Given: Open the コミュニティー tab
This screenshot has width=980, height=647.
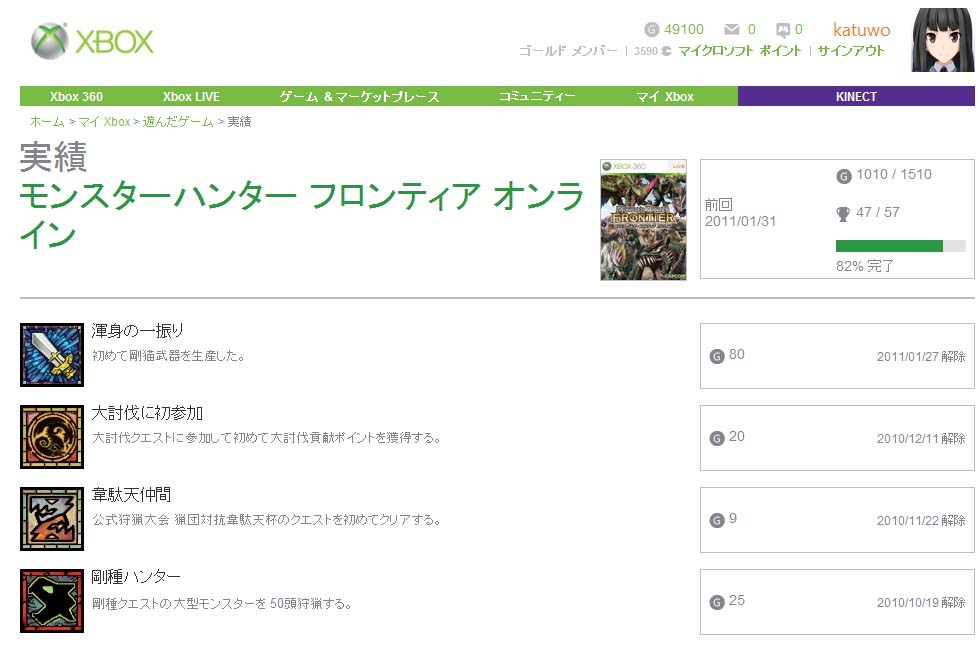Looking at the screenshot, I should tap(537, 96).
